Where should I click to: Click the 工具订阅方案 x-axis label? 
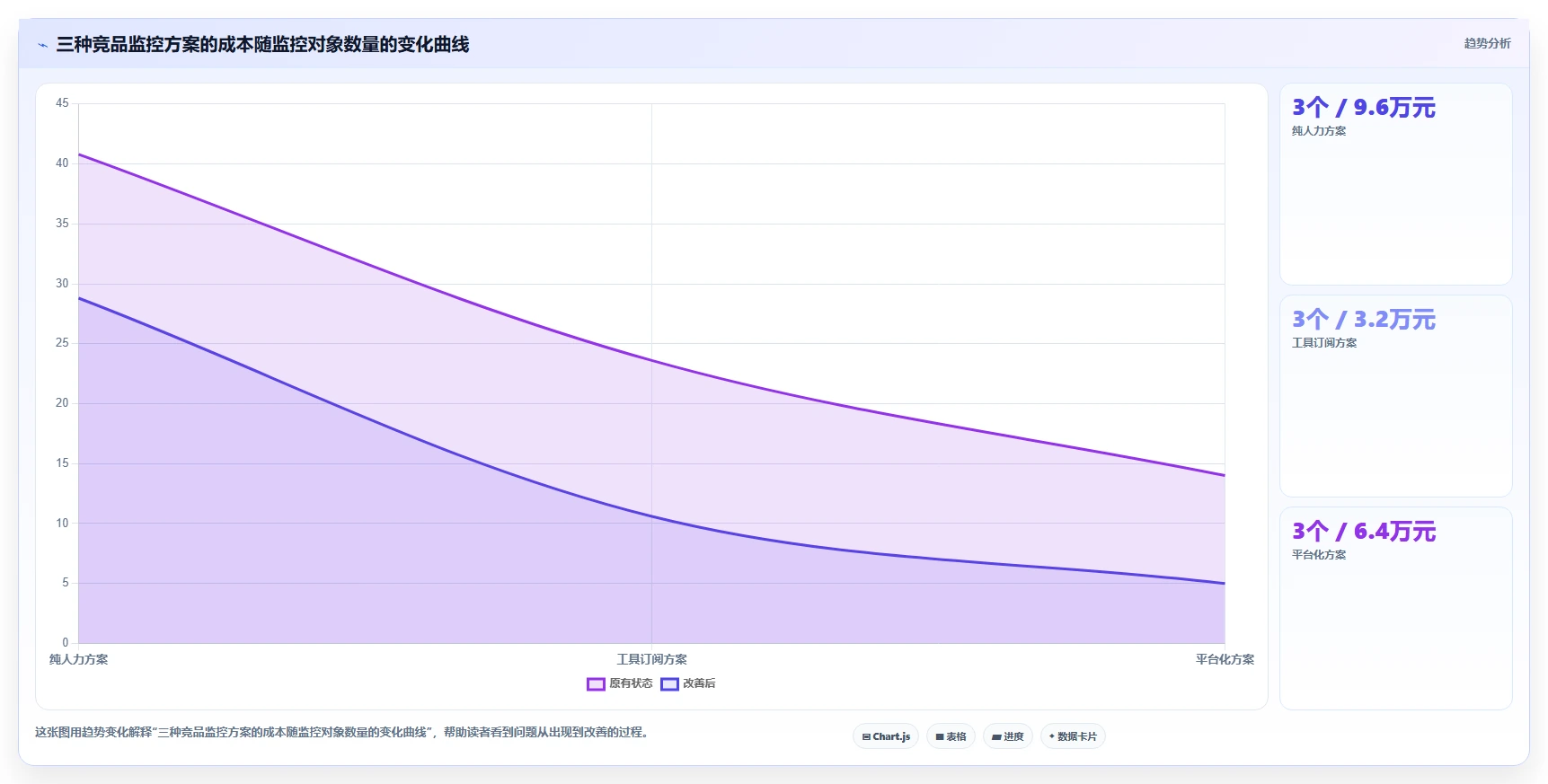[x=651, y=659]
